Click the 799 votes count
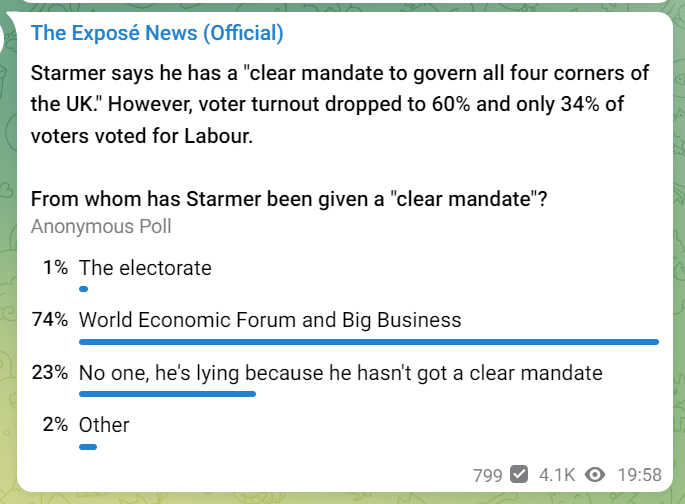 tap(488, 475)
